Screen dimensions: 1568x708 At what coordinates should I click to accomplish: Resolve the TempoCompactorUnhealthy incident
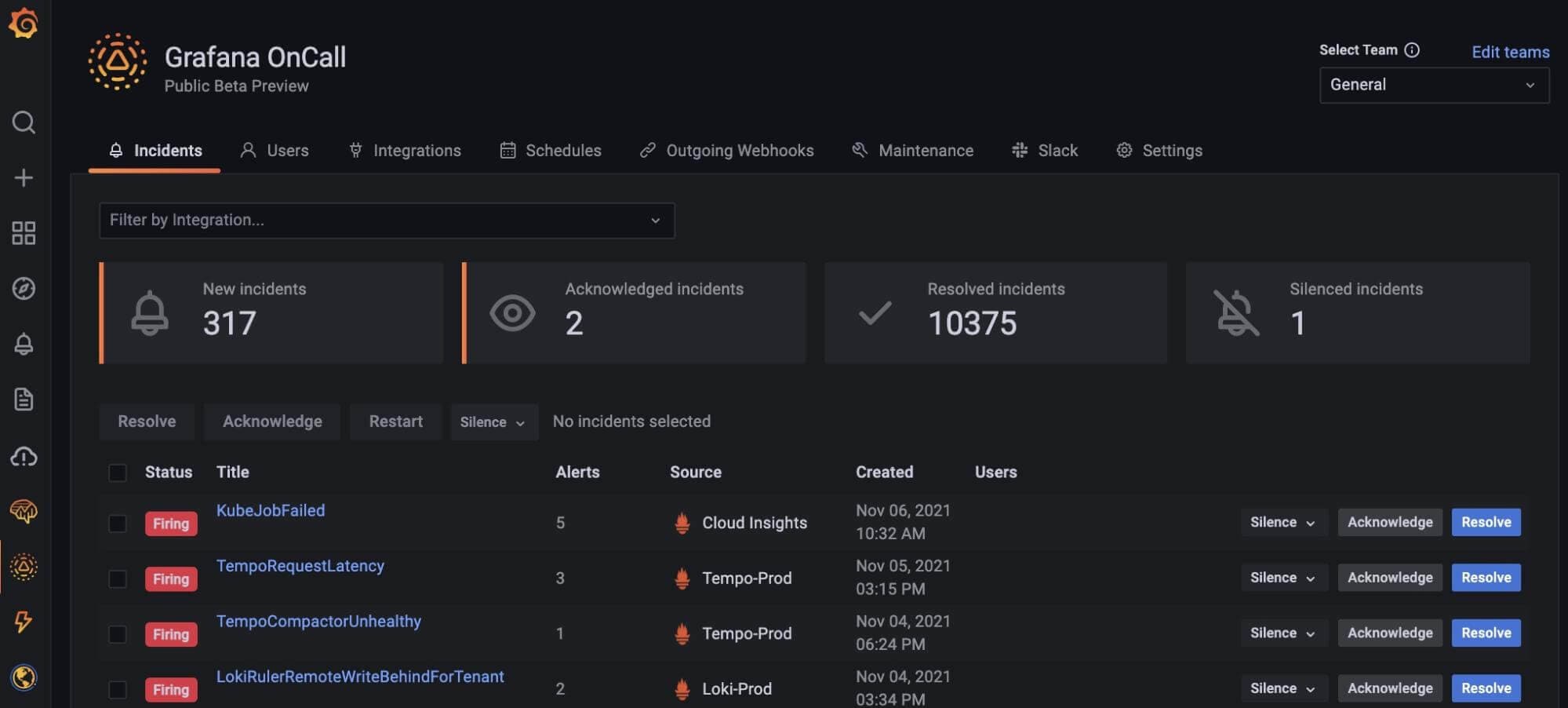(x=1485, y=633)
